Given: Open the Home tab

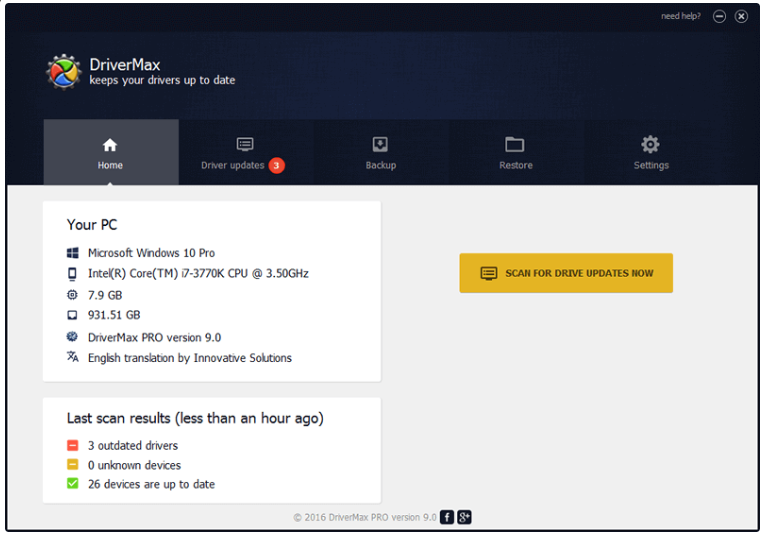Looking at the screenshot, I should click(111, 152).
